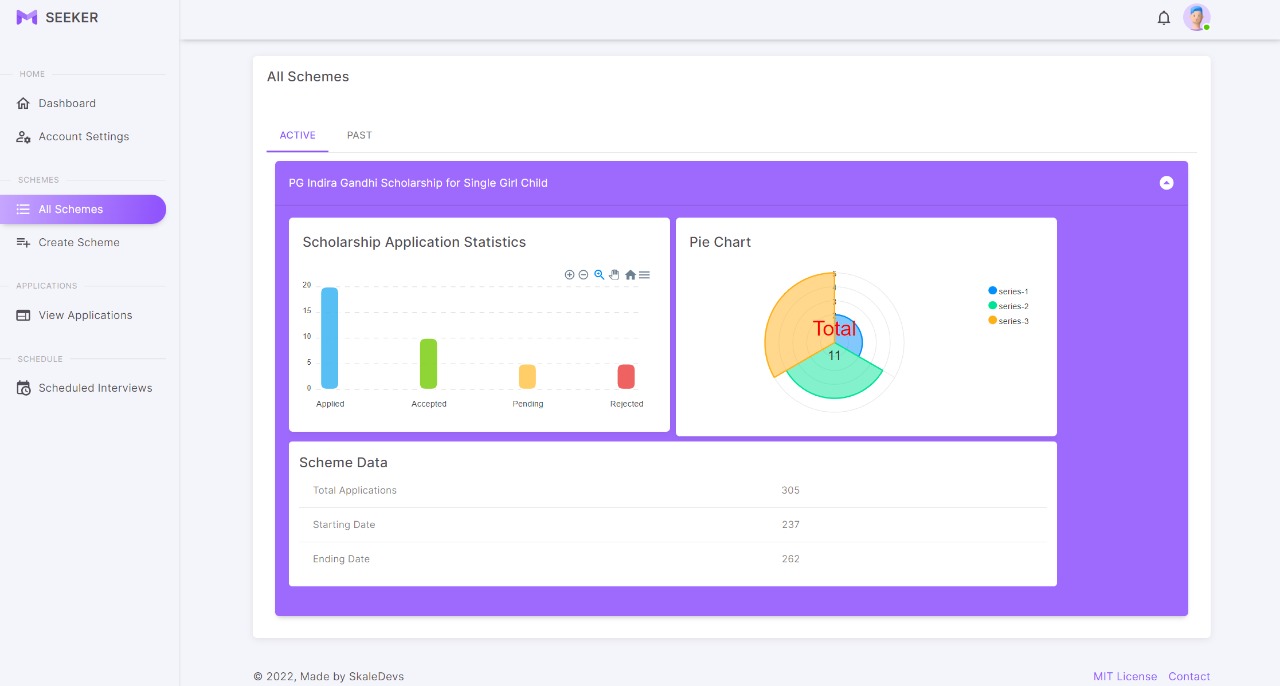Viewport: 1280px width, 686px height.
Task: Toggle series-2 in the pie chart legend
Action: 1009,306
